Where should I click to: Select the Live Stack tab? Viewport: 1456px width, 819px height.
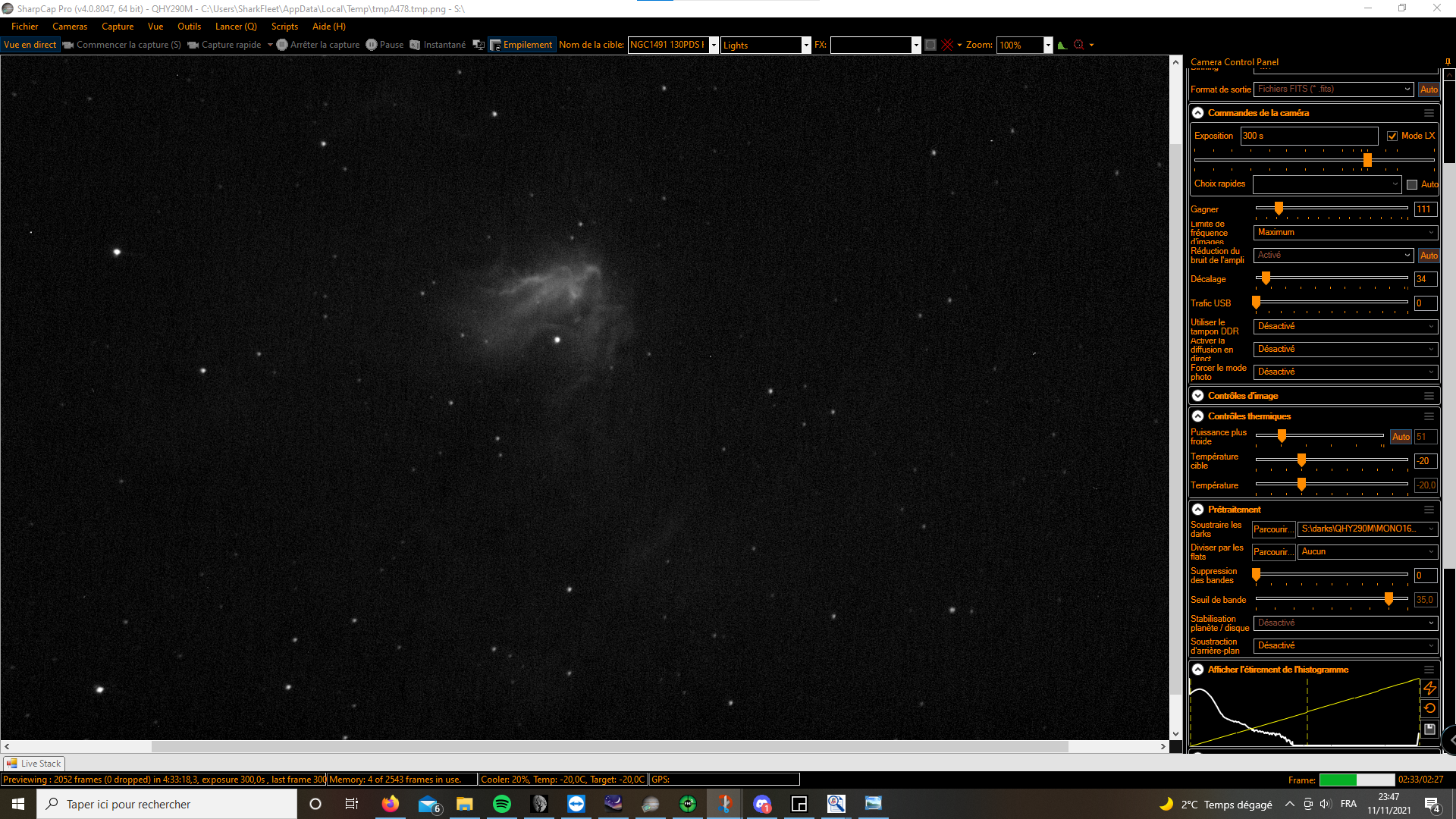click(x=34, y=764)
